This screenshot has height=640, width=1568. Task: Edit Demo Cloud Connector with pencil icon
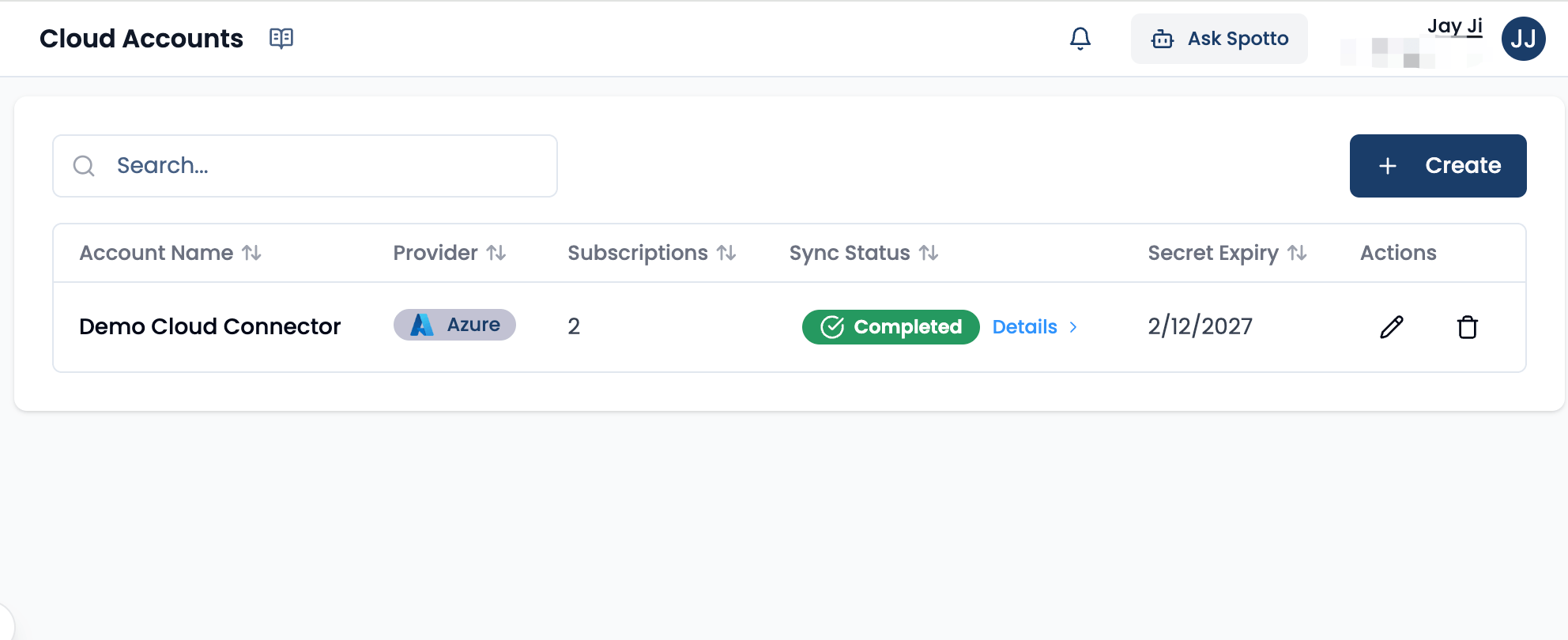(x=1391, y=327)
